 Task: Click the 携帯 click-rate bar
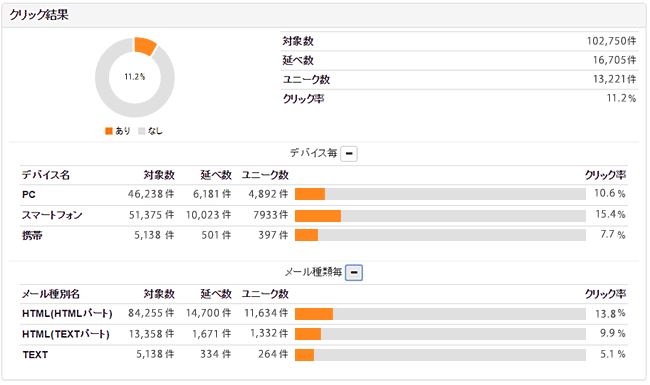[440, 235]
